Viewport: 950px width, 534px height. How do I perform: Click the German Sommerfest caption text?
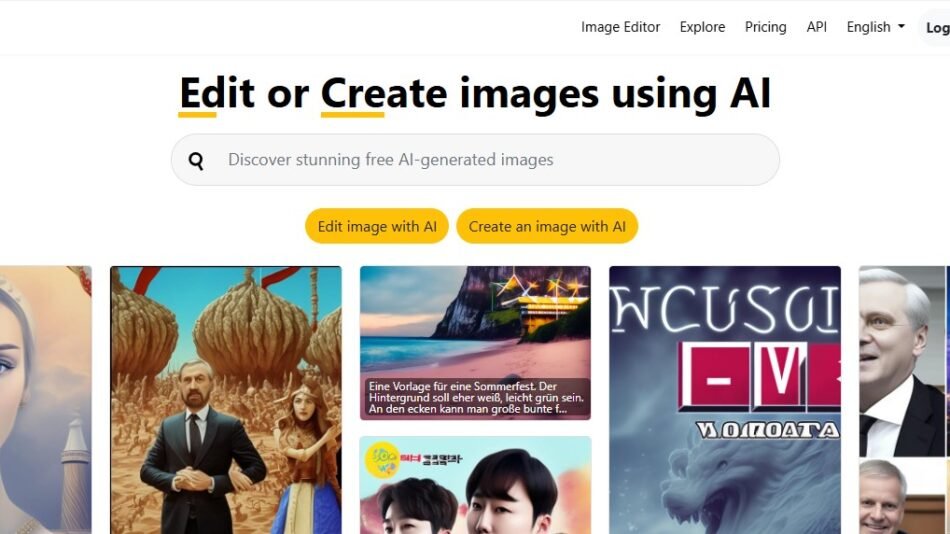coord(475,397)
